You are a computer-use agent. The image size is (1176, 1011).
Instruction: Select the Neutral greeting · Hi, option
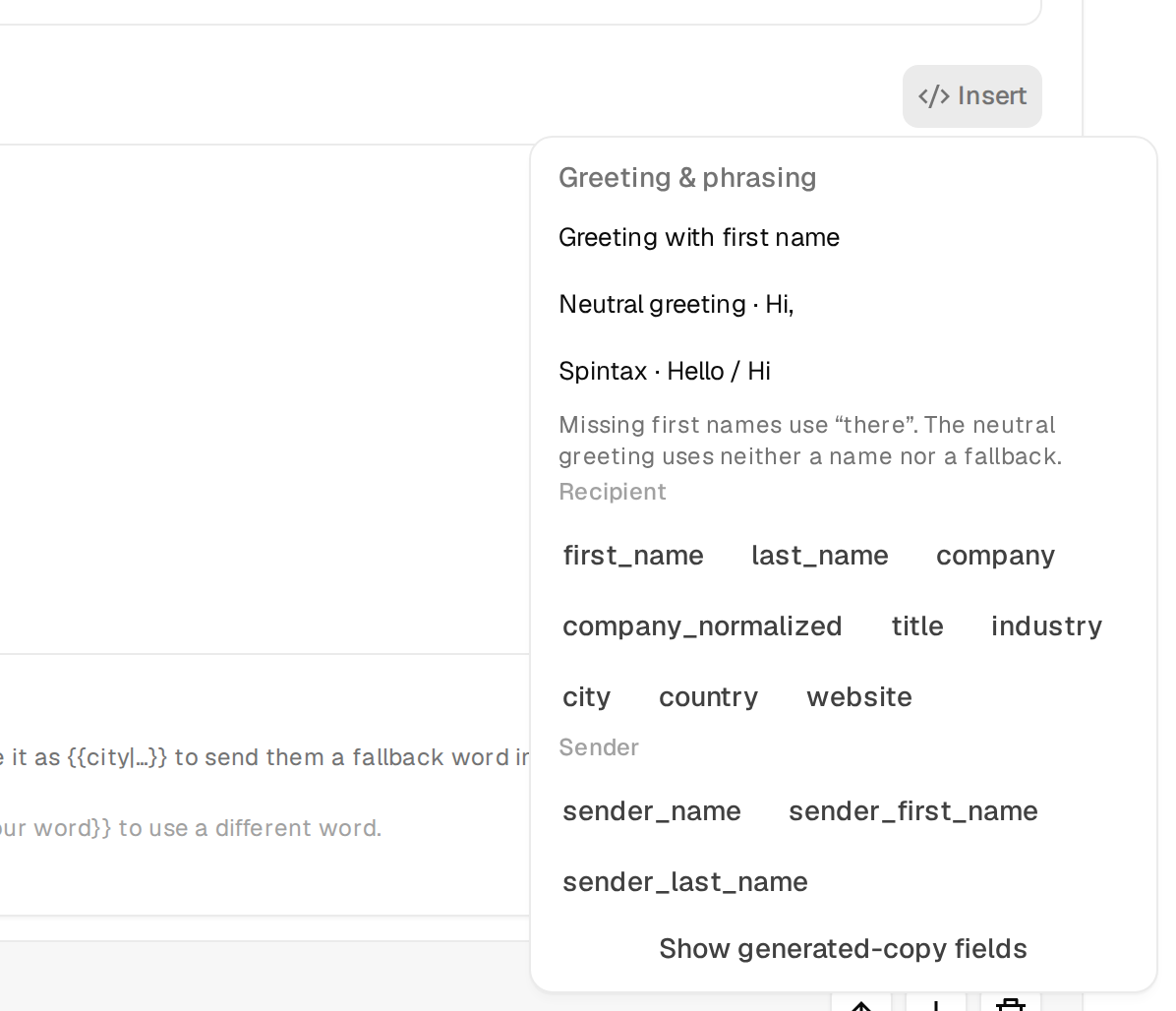pos(844,305)
